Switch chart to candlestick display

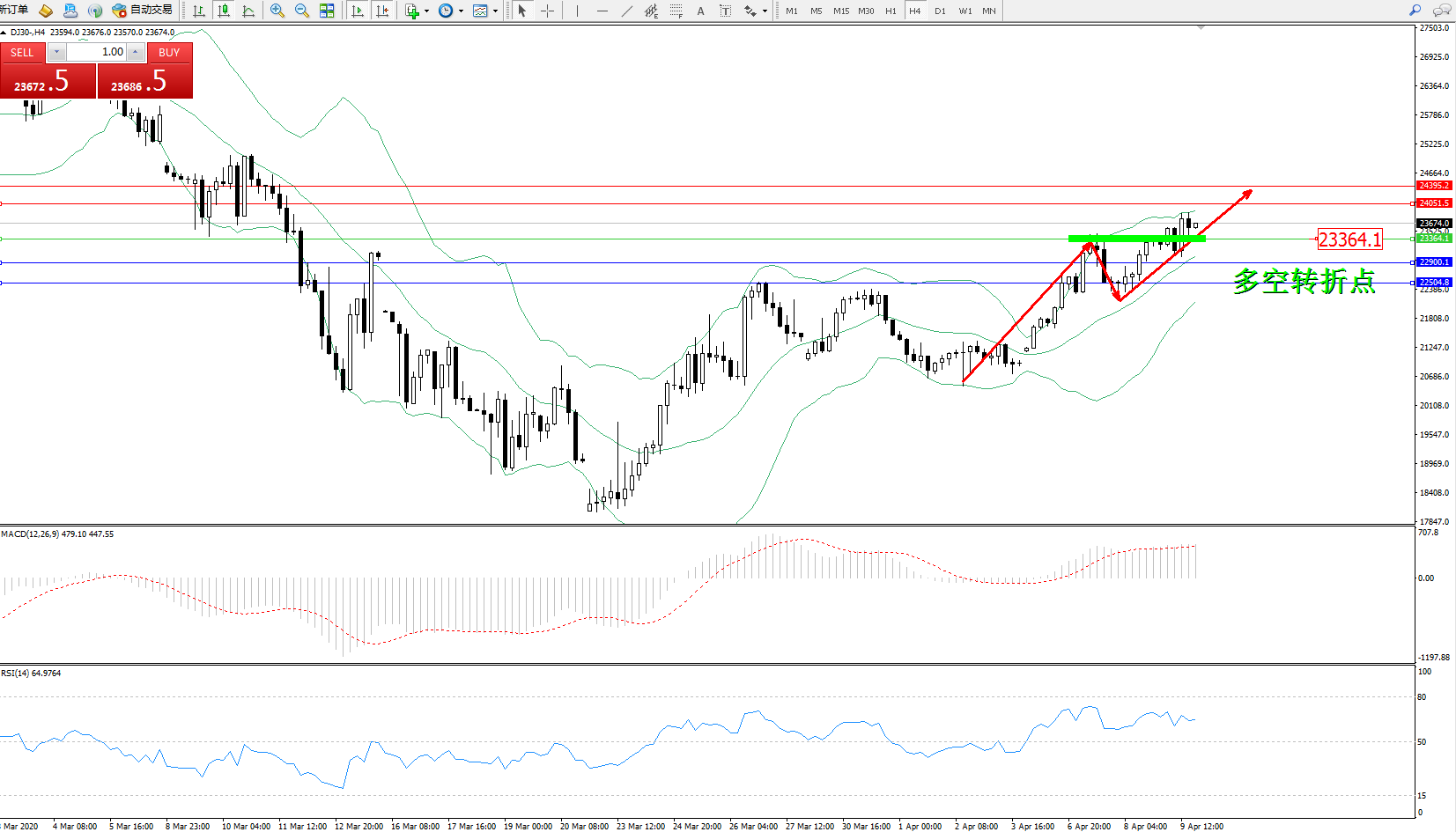tap(224, 11)
